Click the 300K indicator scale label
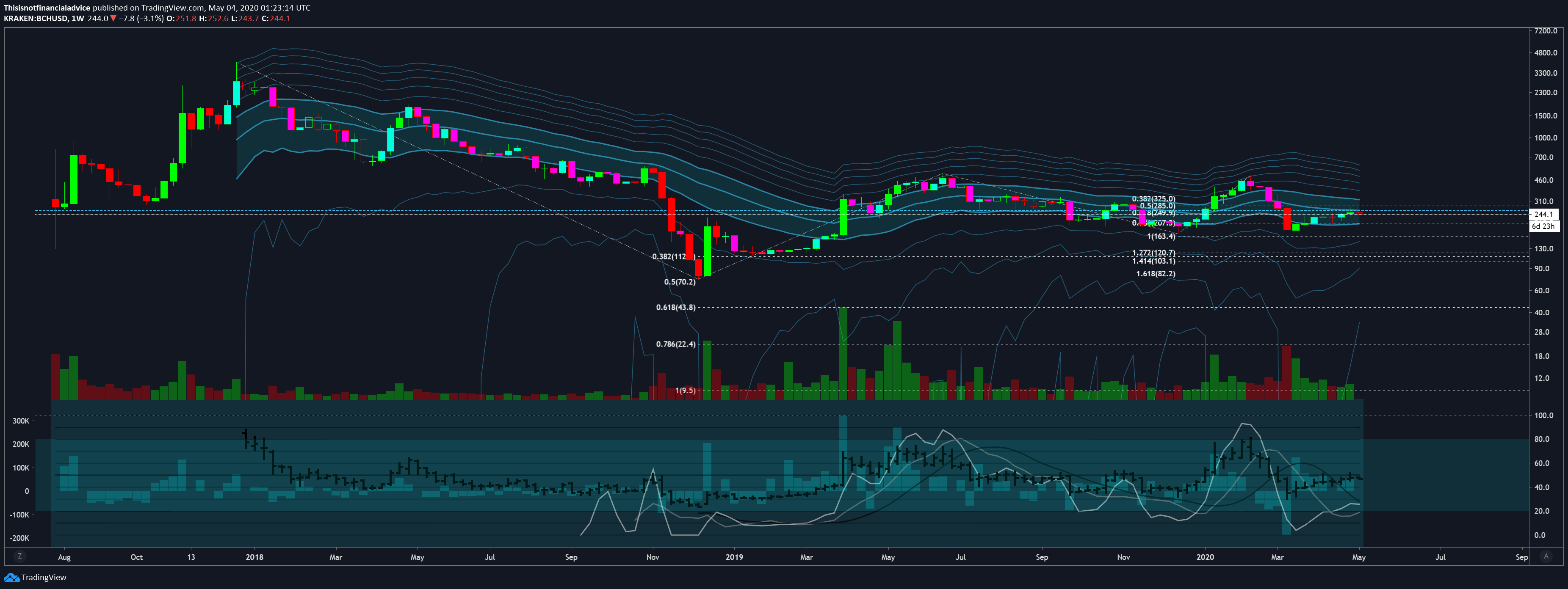 (x=21, y=421)
